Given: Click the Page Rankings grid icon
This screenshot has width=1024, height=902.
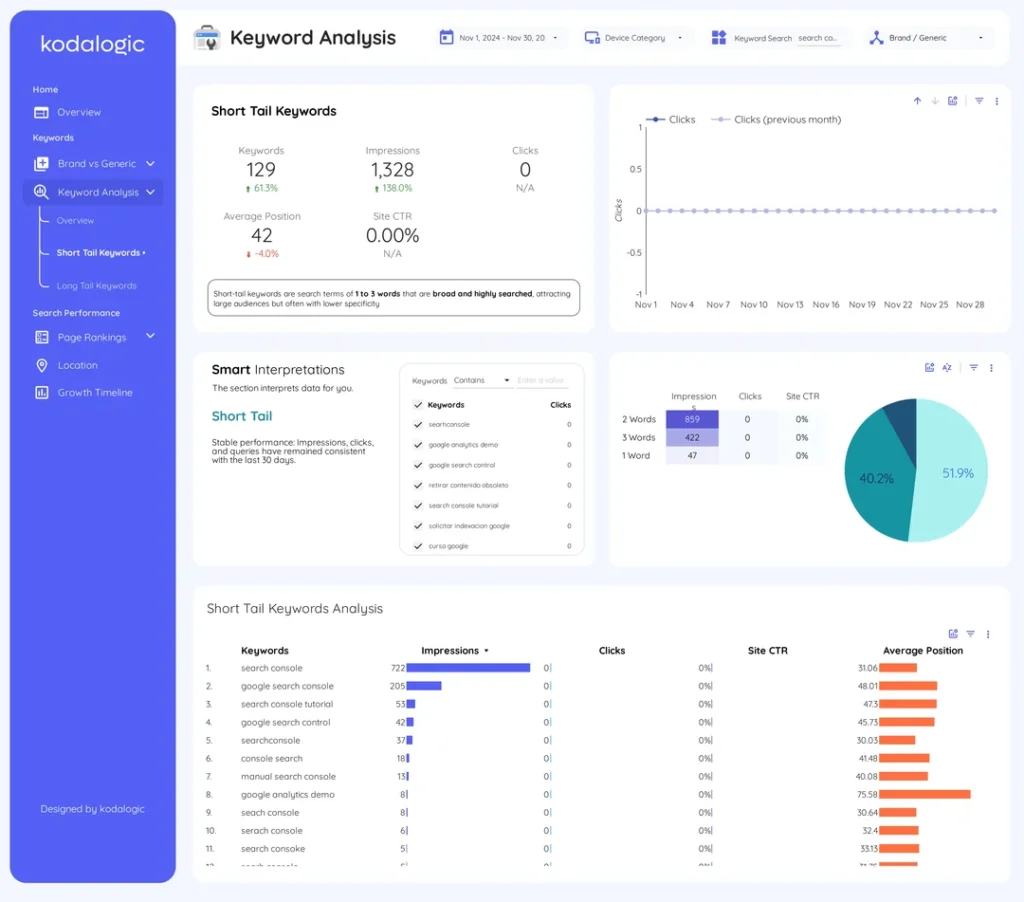Looking at the screenshot, I should tap(40, 337).
